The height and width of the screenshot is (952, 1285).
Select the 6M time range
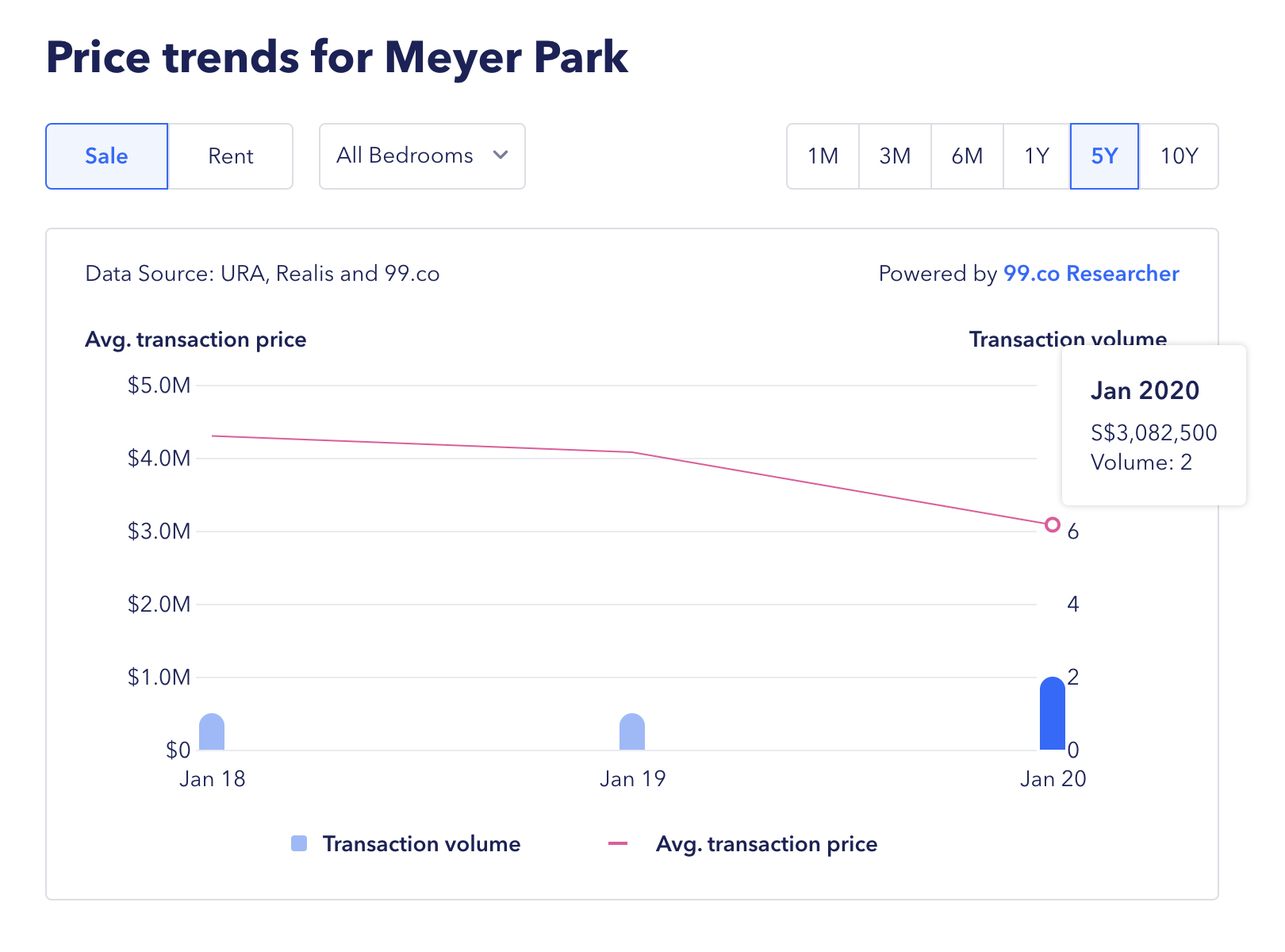pos(967,156)
